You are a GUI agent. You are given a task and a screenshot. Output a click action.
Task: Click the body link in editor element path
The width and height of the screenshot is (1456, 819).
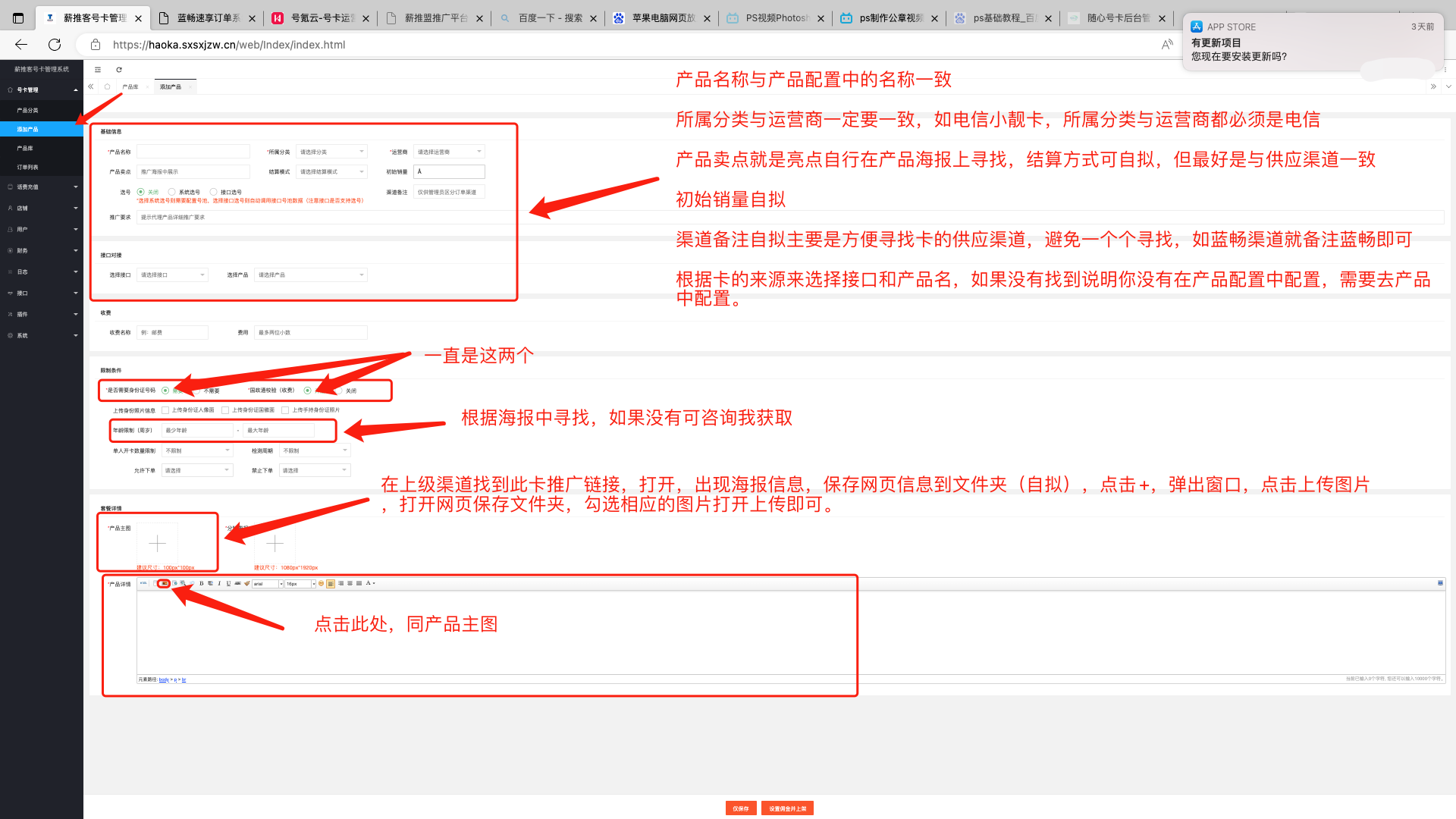164,679
